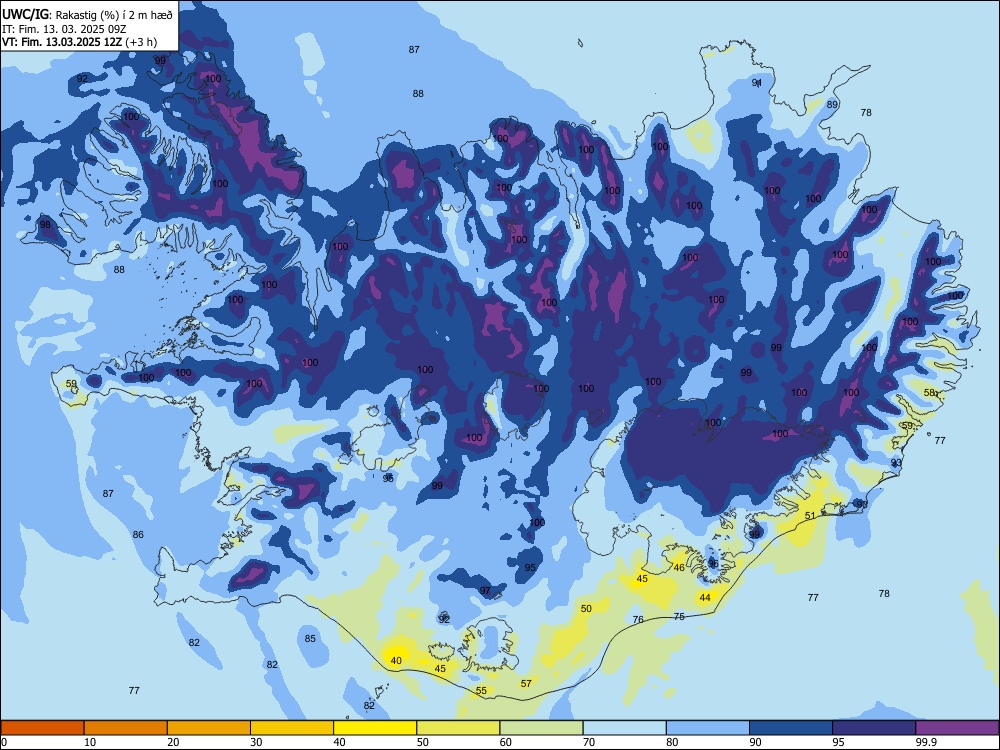Select the amber 20–30 legend swatch
The image size is (1000, 750).
[x=209, y=728]
